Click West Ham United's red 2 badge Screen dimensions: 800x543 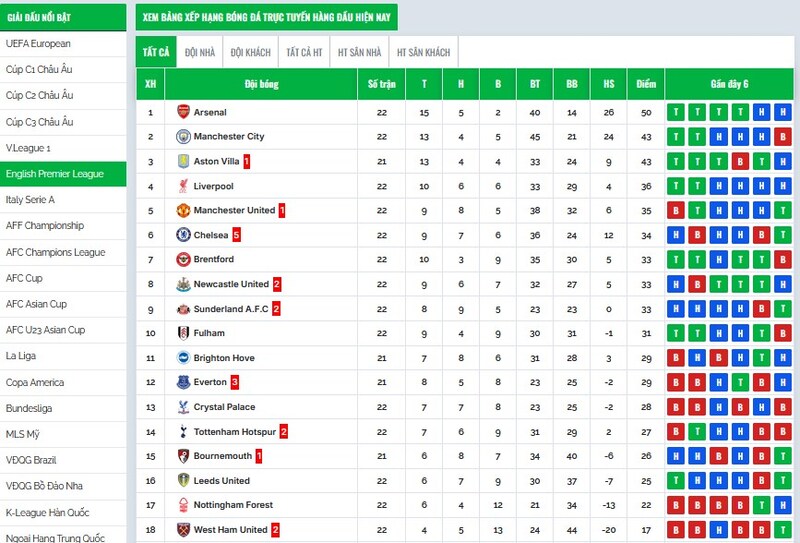point(275,529)
